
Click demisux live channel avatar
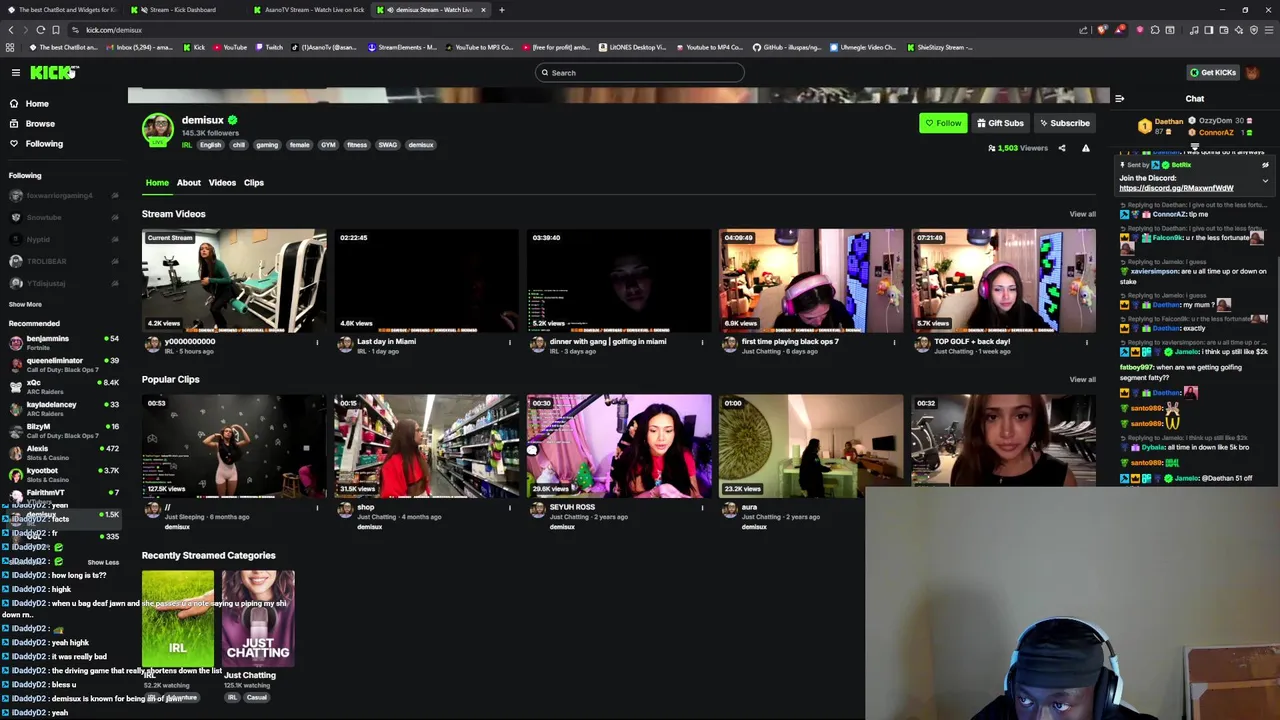coord(157,130)
